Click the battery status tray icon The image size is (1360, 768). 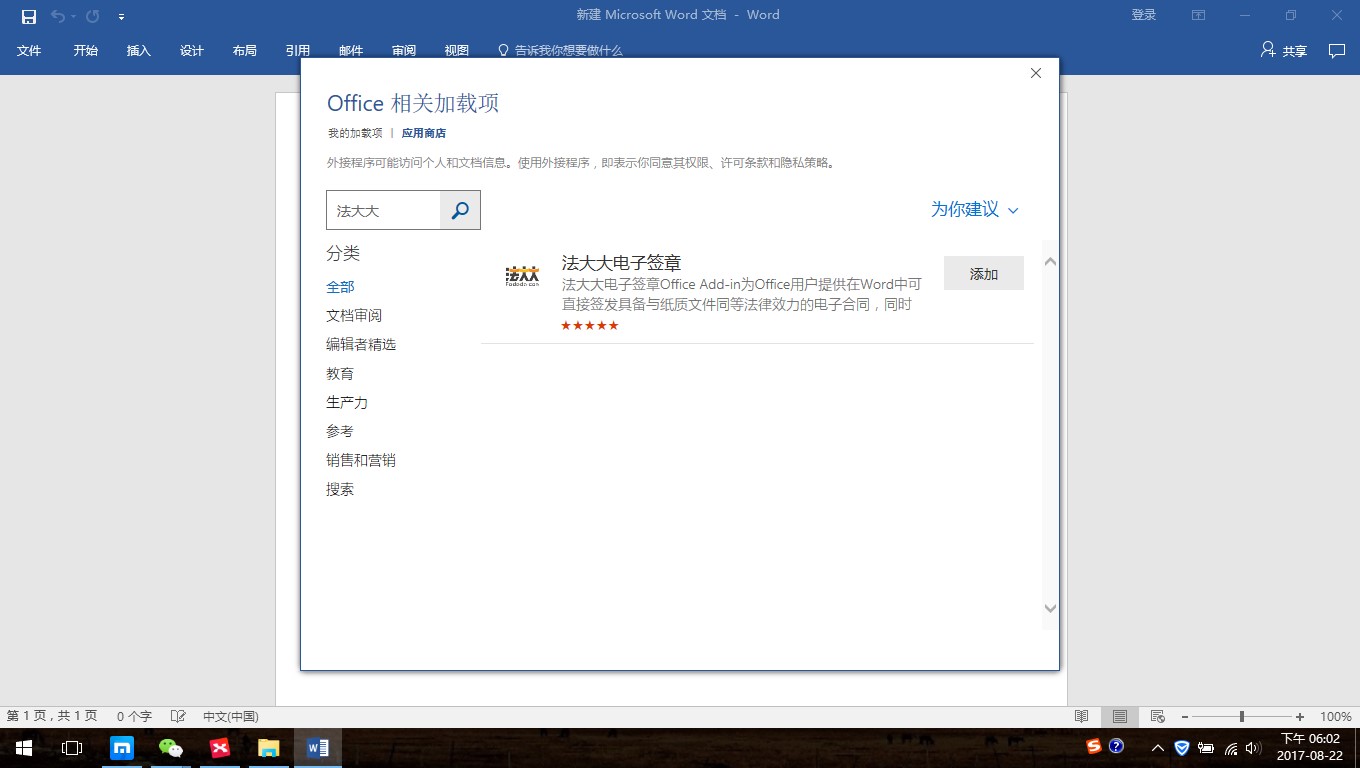click(x=1206, y=748)
